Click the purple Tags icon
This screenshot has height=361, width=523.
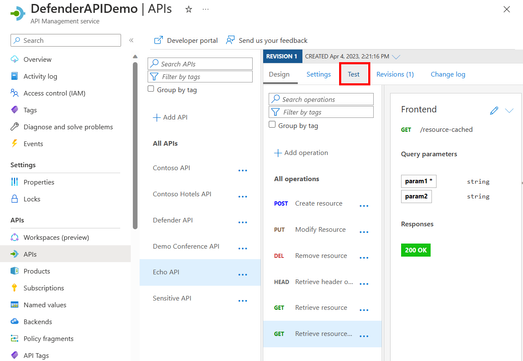14,110
